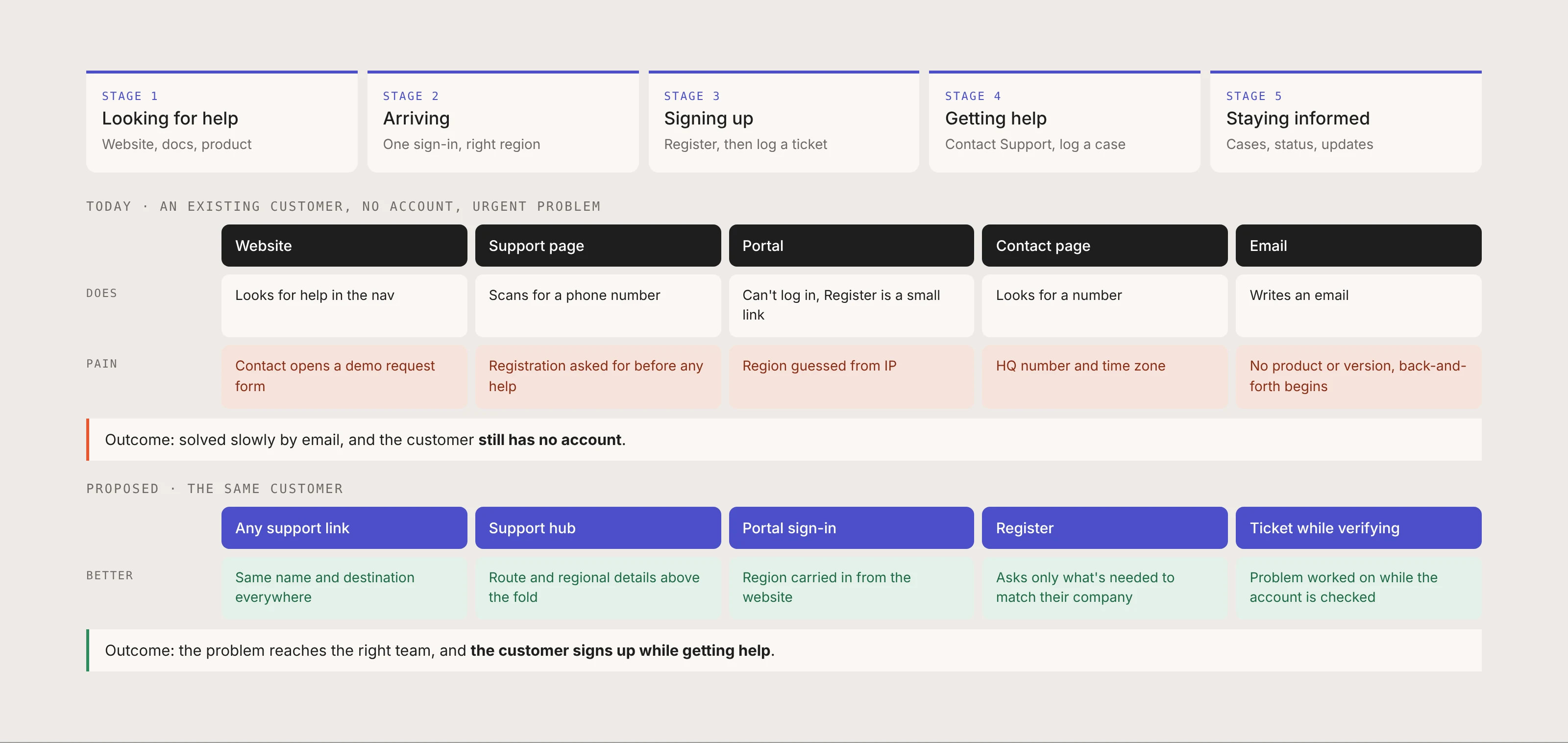1568x743 pixels.
Task: Open the Portal sign-in header
Action: pyautogui.click(x=852, y=527)
